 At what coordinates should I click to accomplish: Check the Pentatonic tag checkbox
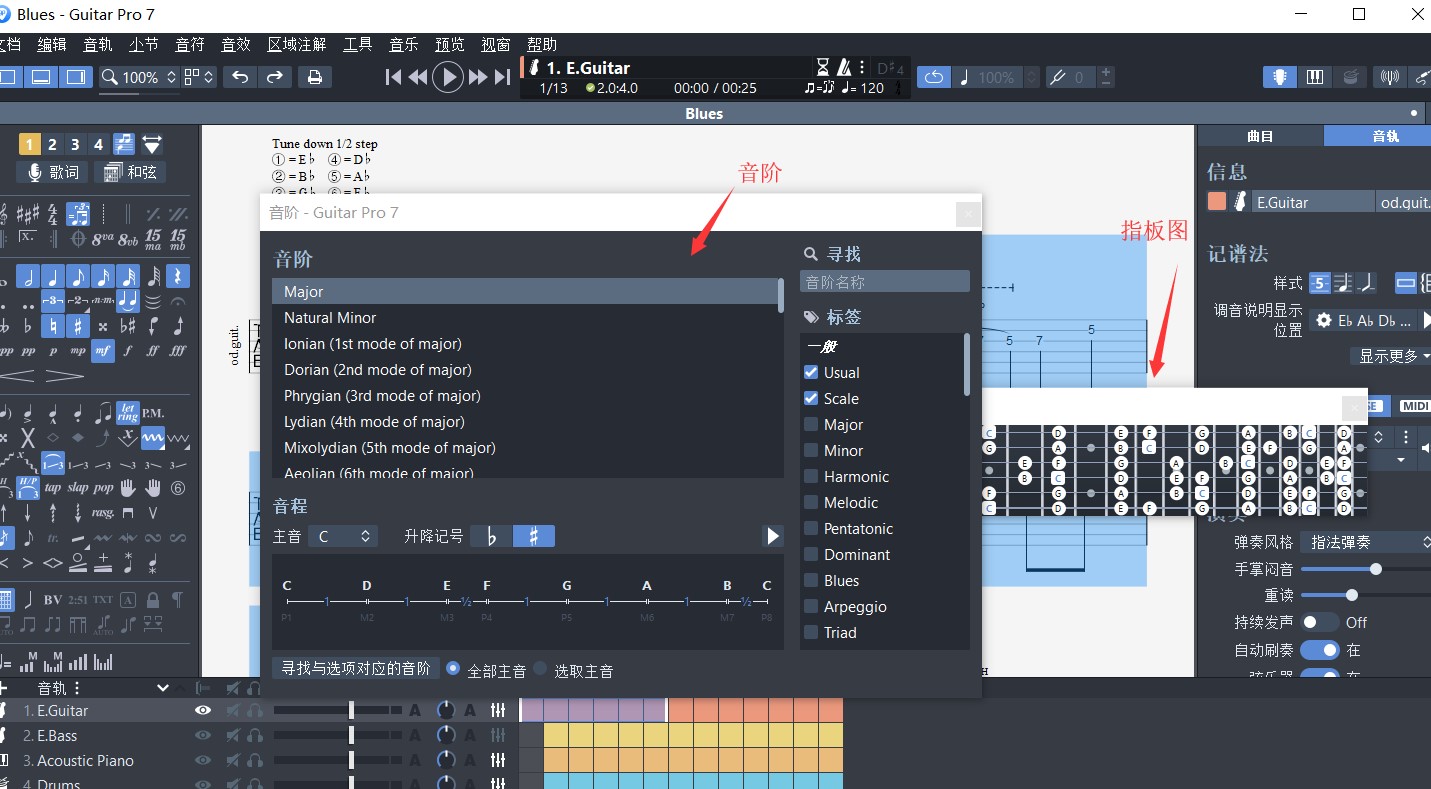point(811,528)
